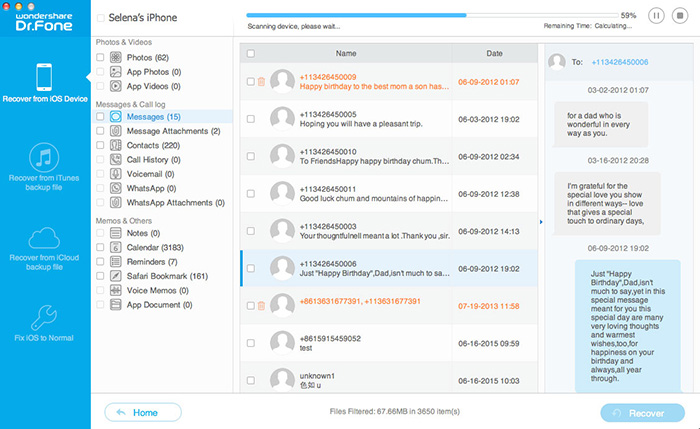Click the 'for a dad who is' bubble

[x=601, y=125]
